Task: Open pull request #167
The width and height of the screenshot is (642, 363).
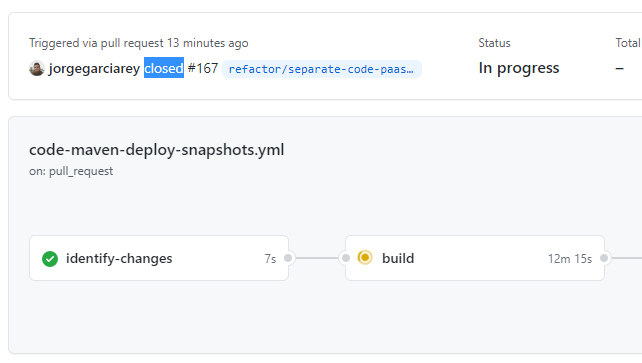Action: click(x=203, y=68)
